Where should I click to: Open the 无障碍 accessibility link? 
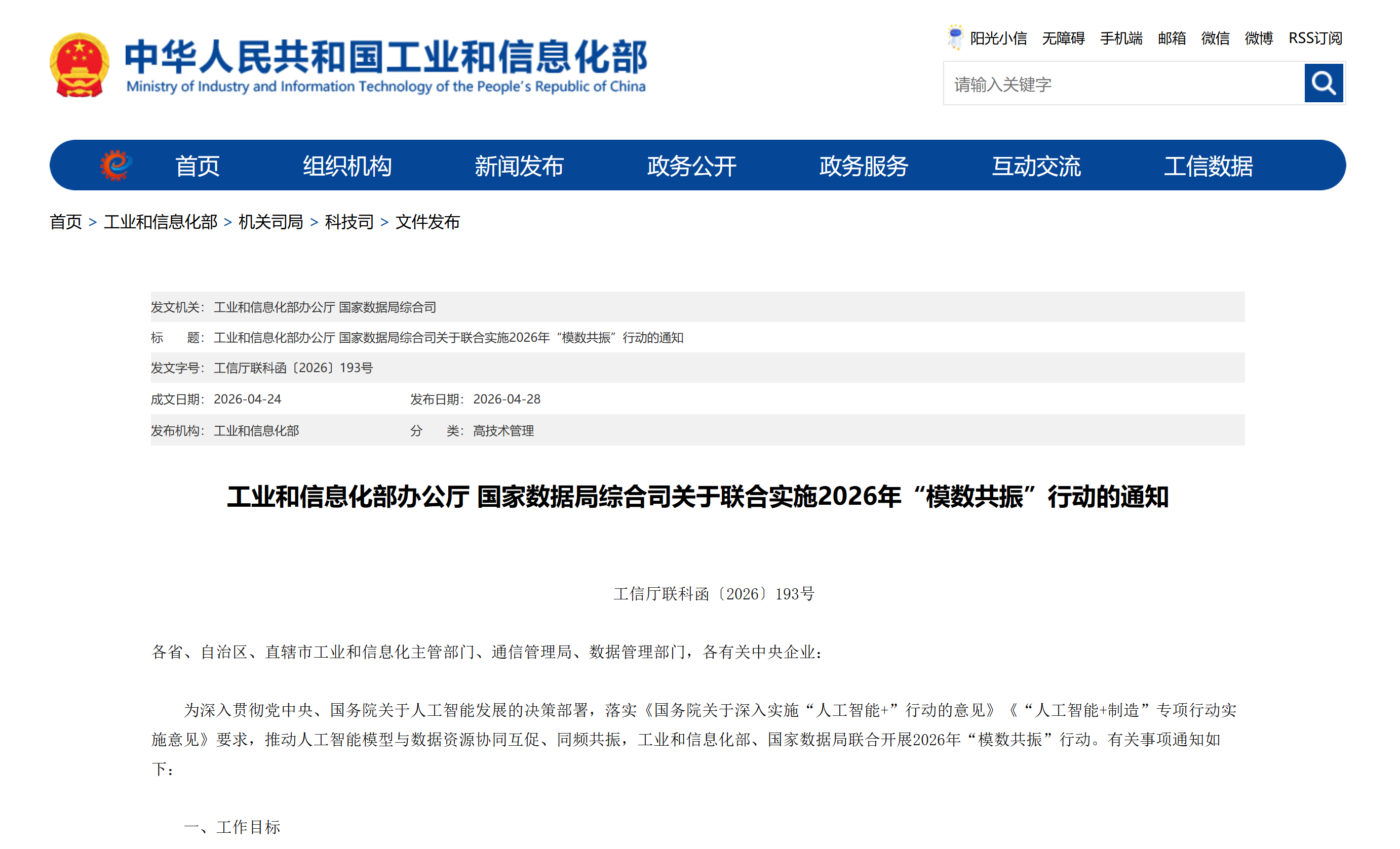click(x=1063, y=38)
